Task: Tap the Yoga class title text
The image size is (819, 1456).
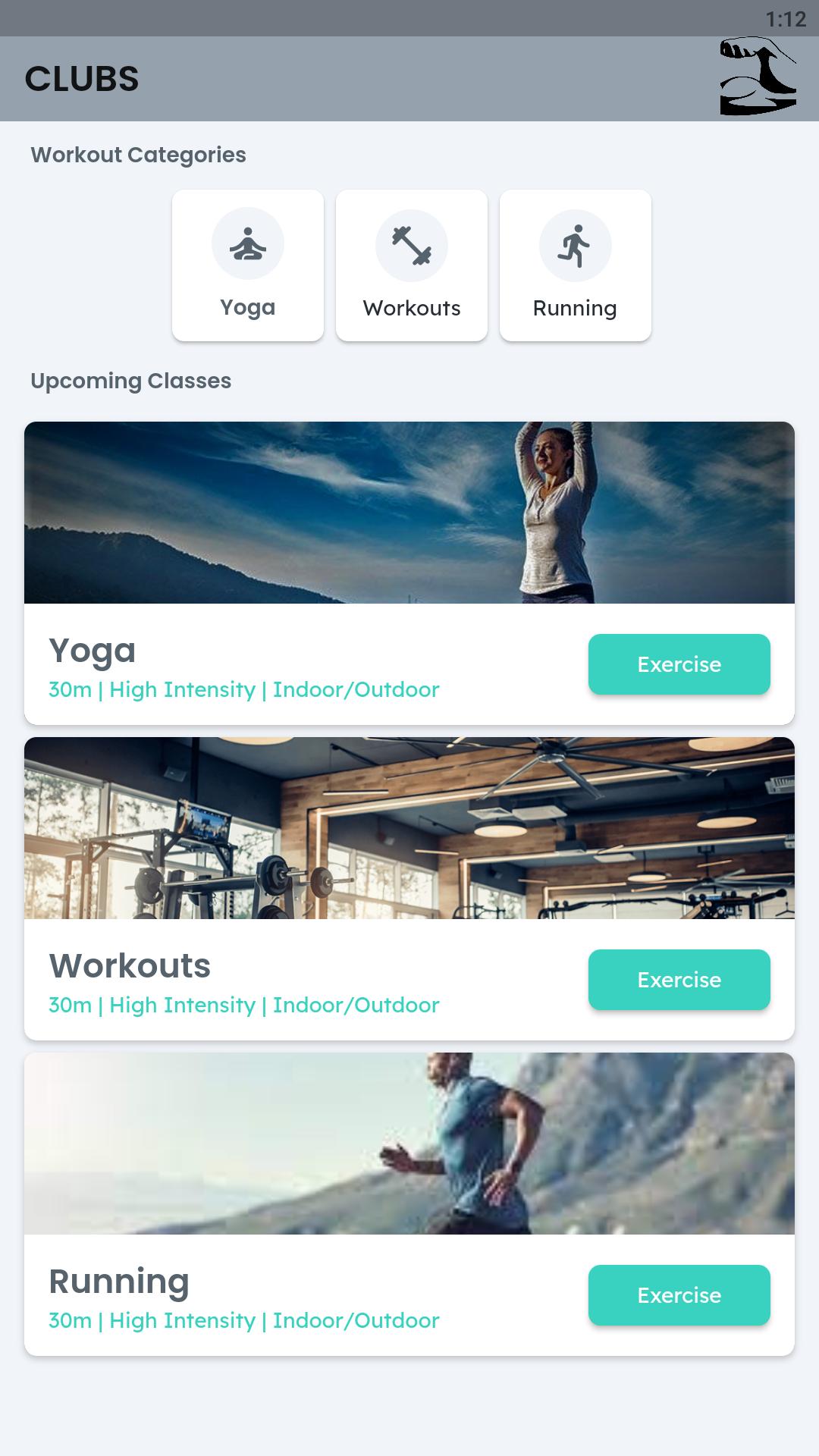Action: [93, 651]
